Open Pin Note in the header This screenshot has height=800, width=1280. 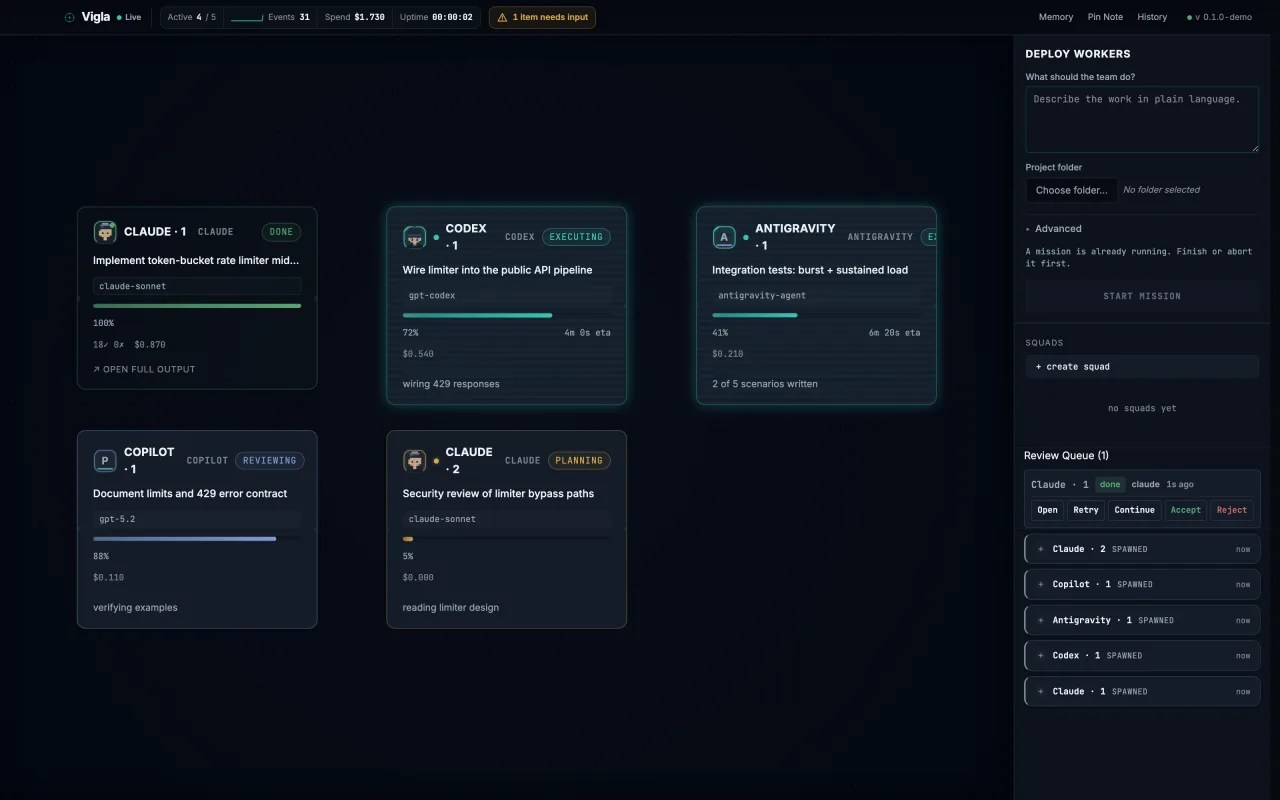click(x=1105, y=17)
